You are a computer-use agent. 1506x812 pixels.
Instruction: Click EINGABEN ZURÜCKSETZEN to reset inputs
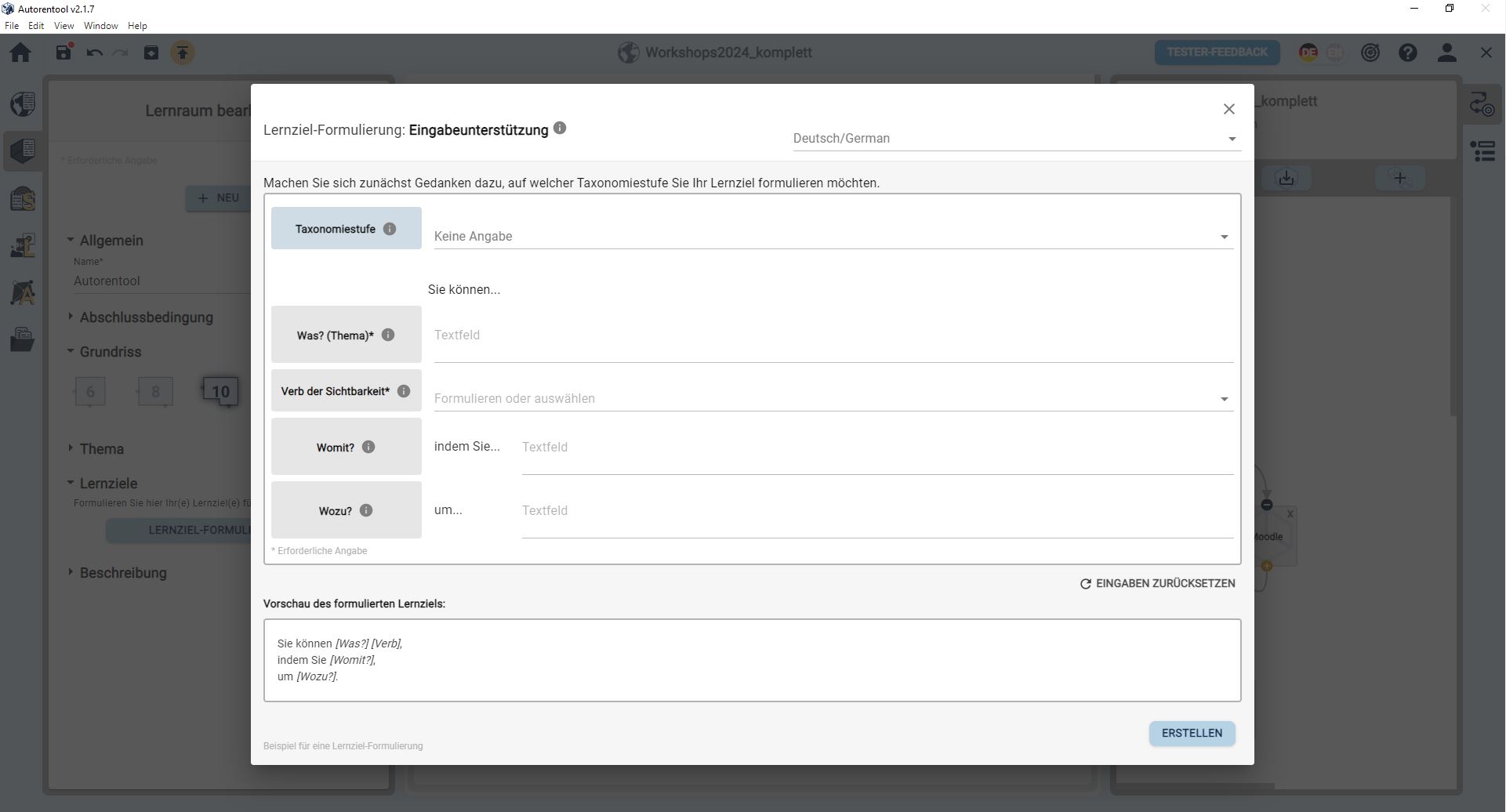(x=1157, y=584)
